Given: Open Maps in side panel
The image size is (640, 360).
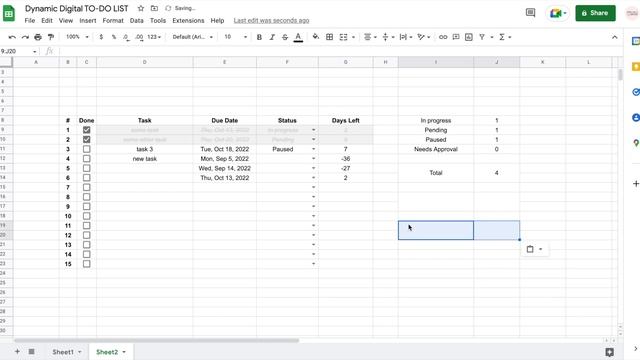Looking at the screenshot, I should tap(636, 143).
